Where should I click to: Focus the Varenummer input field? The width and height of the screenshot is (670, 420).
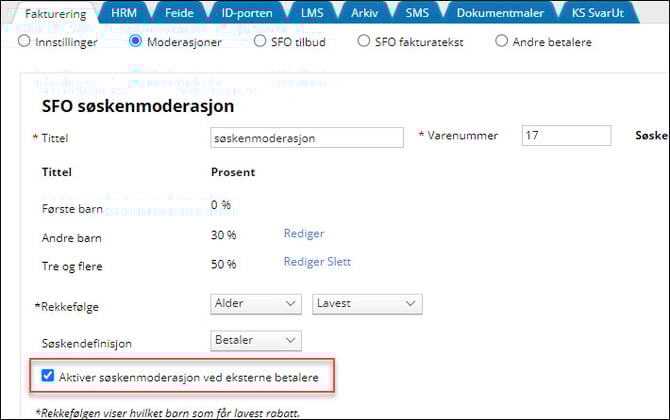pyautogui.click(x=565, y=136)
